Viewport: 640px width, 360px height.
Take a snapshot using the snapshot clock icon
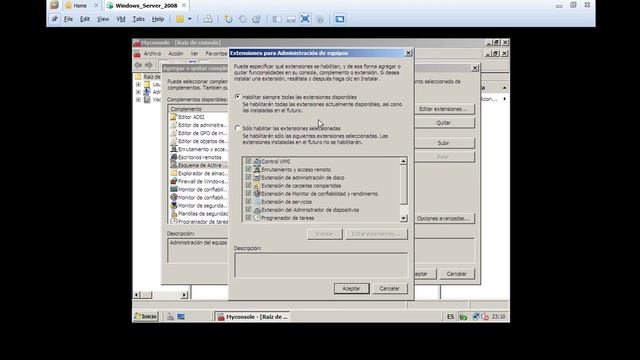point(229,19)
